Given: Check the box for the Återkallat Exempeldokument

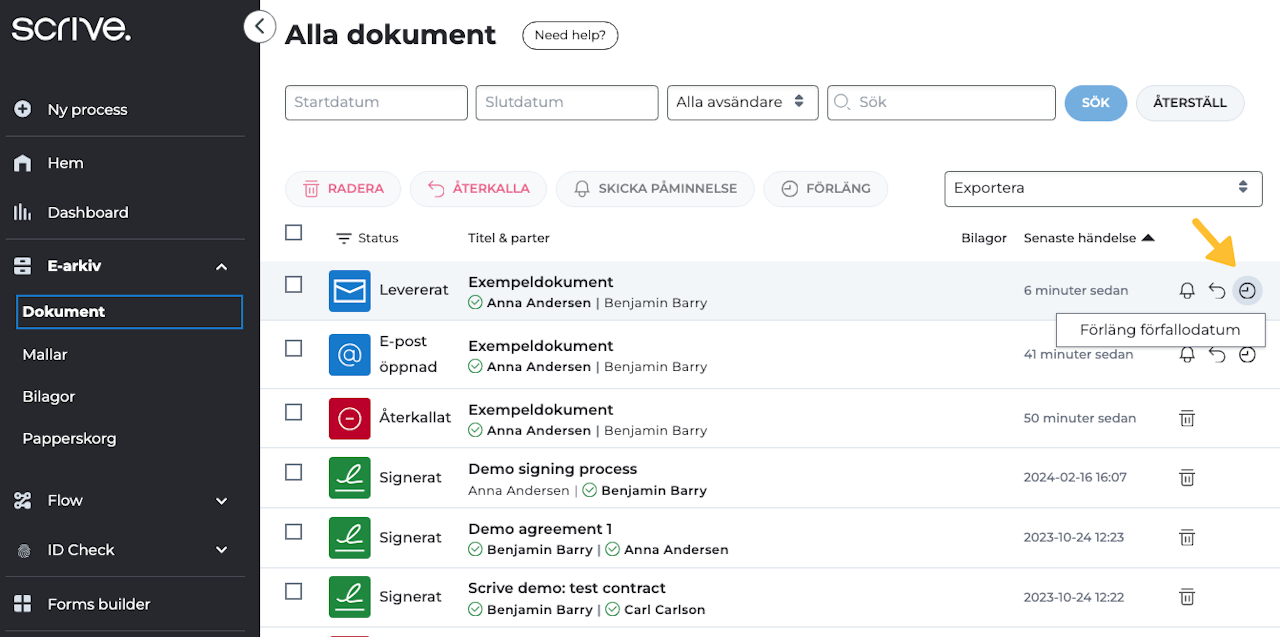Looking at the screenshot, I should [293, 412].
